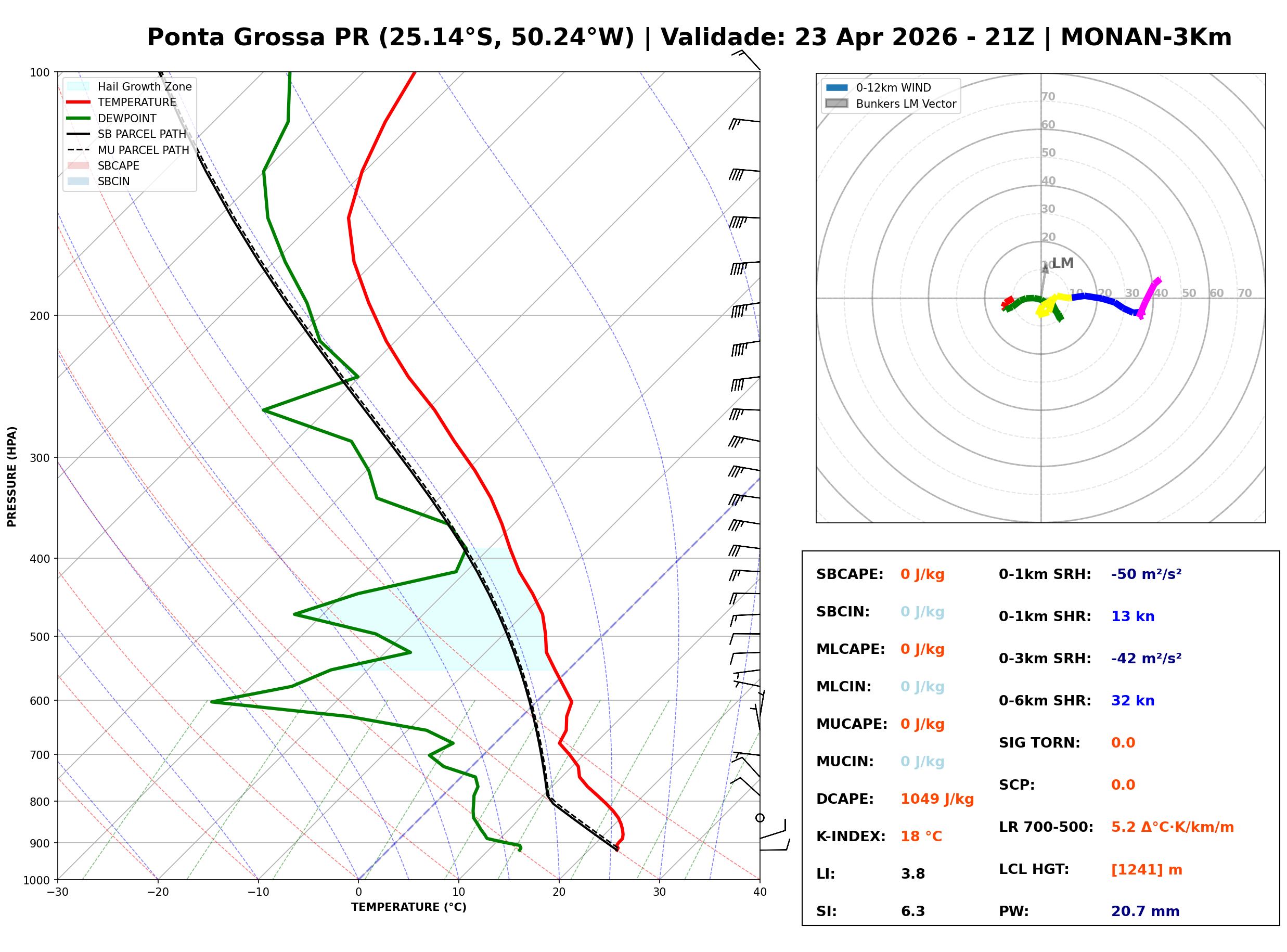1287x952 pixels.
Task: Click the 0-6km SHR value 32 kn
Action: pos(1132,701)
